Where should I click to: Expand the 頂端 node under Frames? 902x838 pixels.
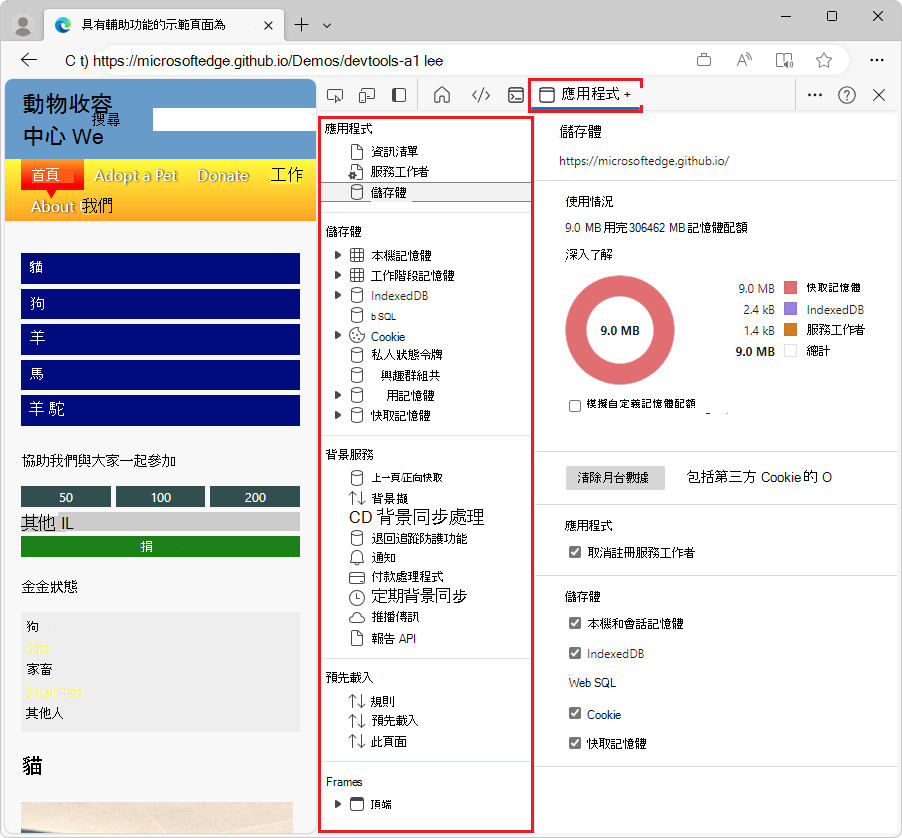[337, 803]
